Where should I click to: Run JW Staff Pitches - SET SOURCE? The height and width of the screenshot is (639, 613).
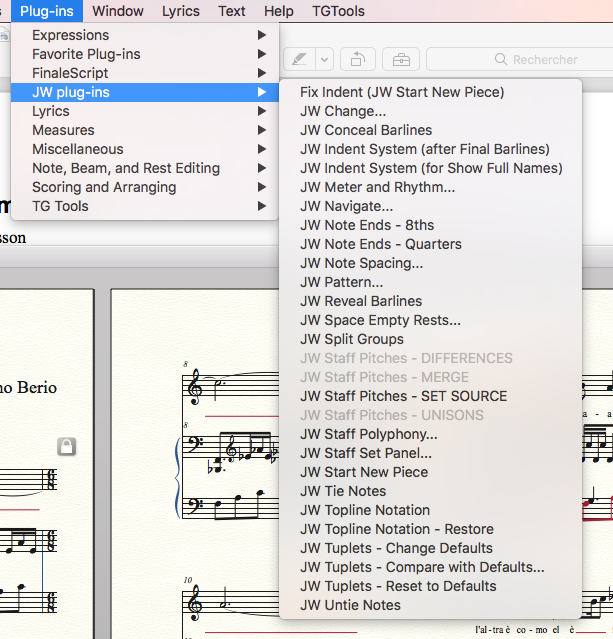tap(403, 396)
